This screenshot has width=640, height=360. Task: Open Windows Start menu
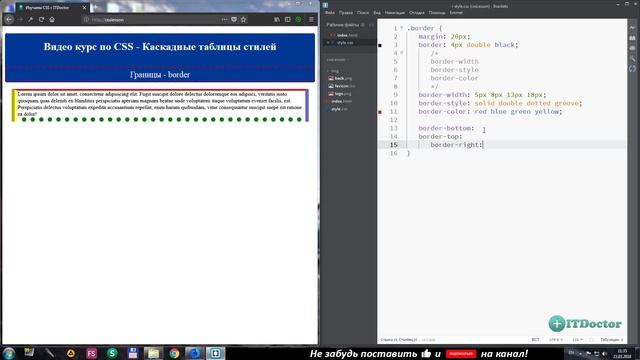(9, 353)
